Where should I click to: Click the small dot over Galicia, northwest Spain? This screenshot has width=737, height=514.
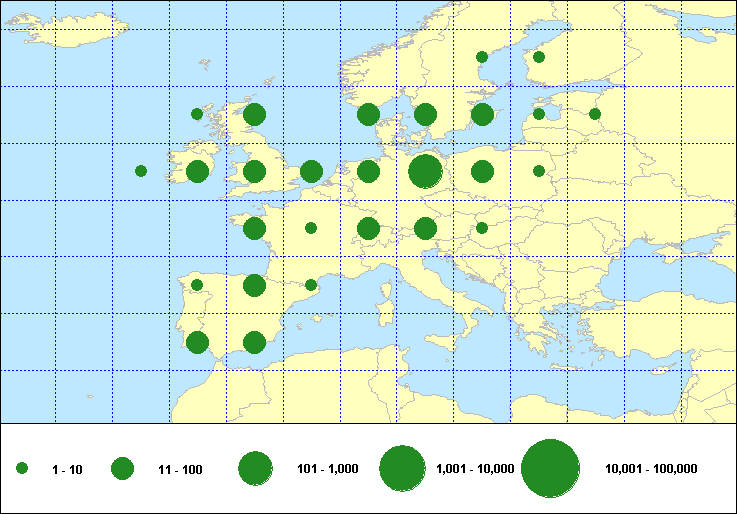197,285
